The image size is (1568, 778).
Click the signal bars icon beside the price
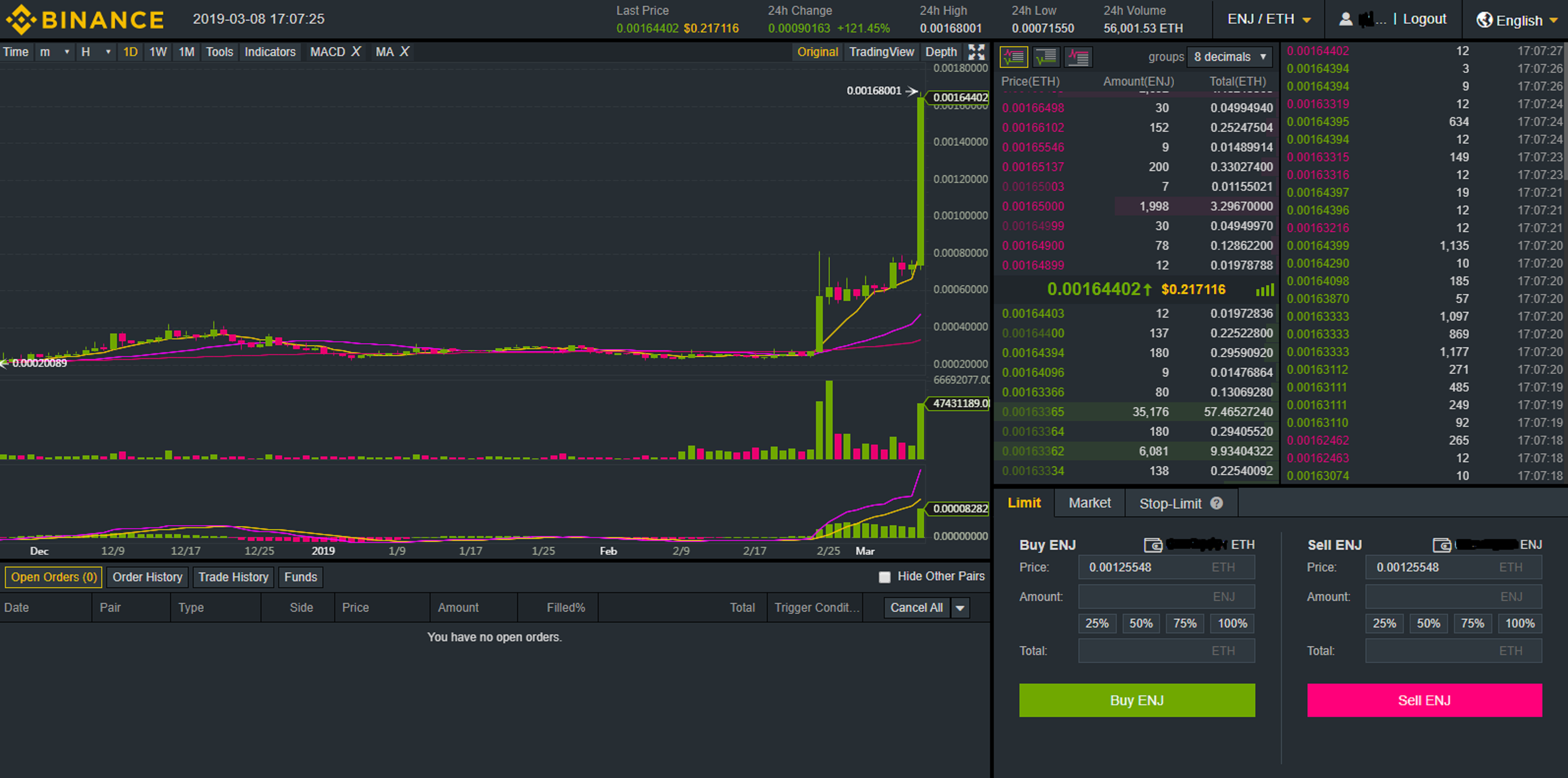tap(1265, 290)
